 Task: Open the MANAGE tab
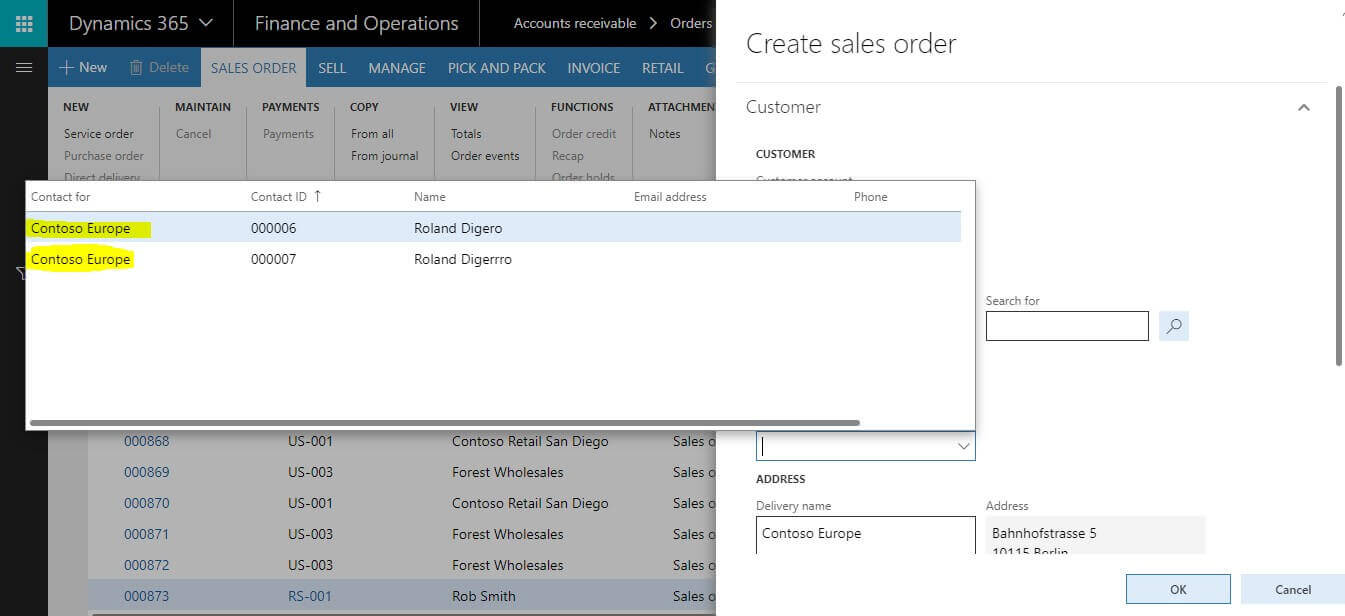pyautogui.click(x=397, y=68)
